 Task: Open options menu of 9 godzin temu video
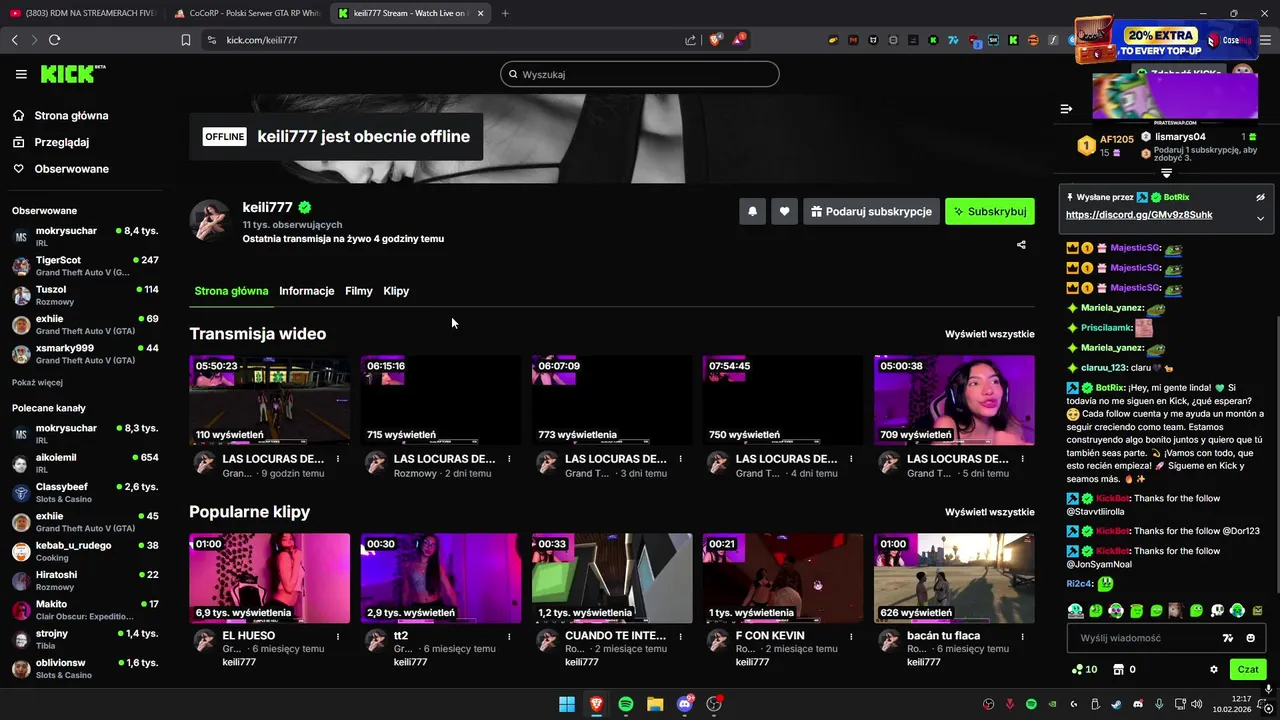pos(338,459)
